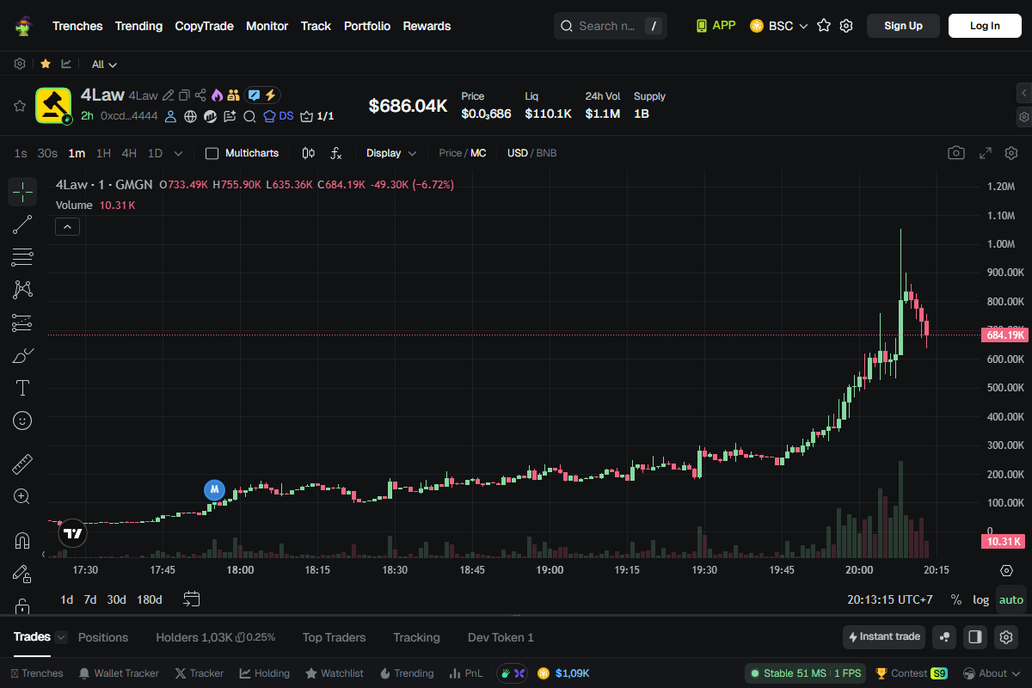Screen dimensions: 1032x688
Task: Open the indicators fx menu
Action: (336, 153)
